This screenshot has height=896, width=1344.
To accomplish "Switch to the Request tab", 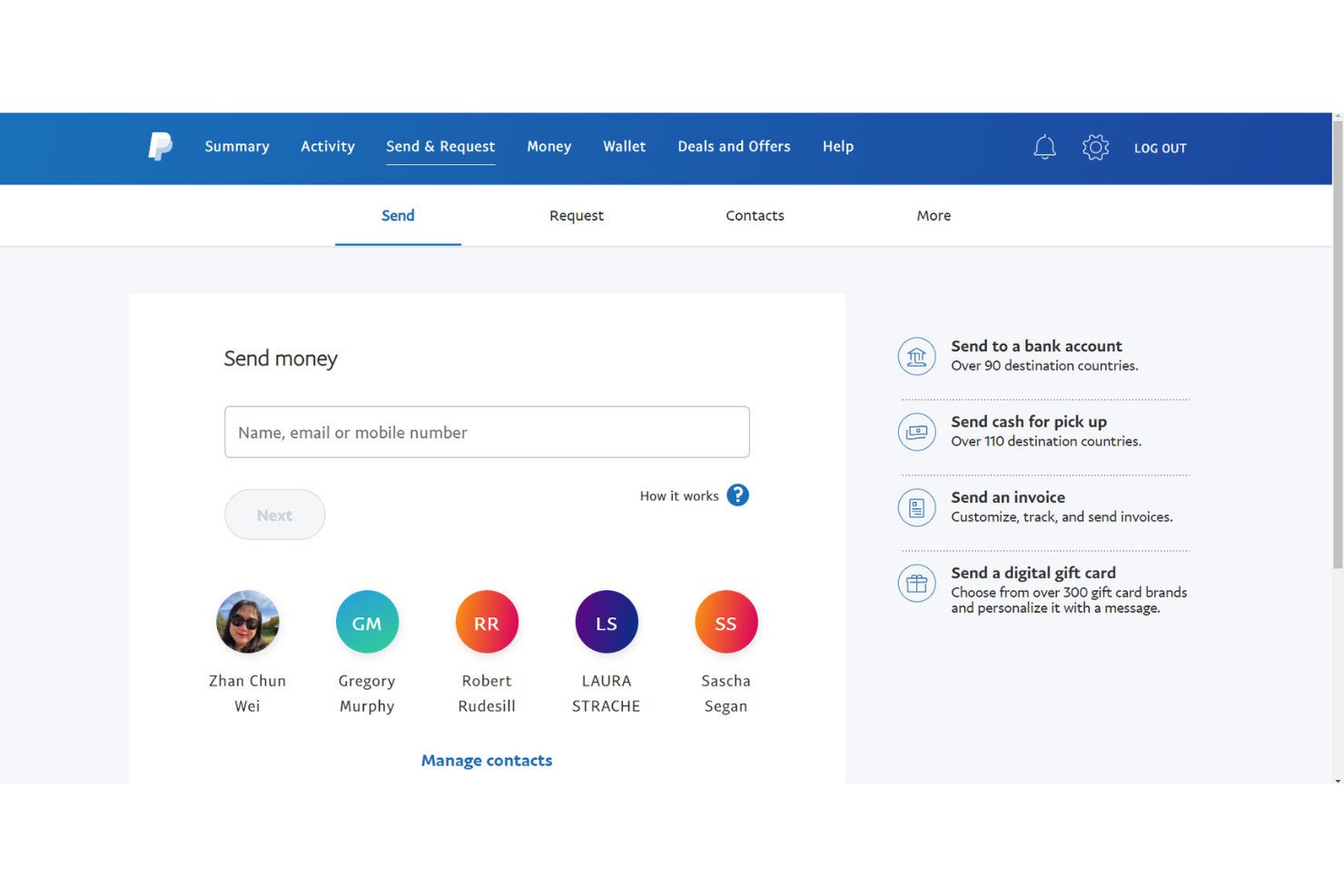I will coord(577,215).
